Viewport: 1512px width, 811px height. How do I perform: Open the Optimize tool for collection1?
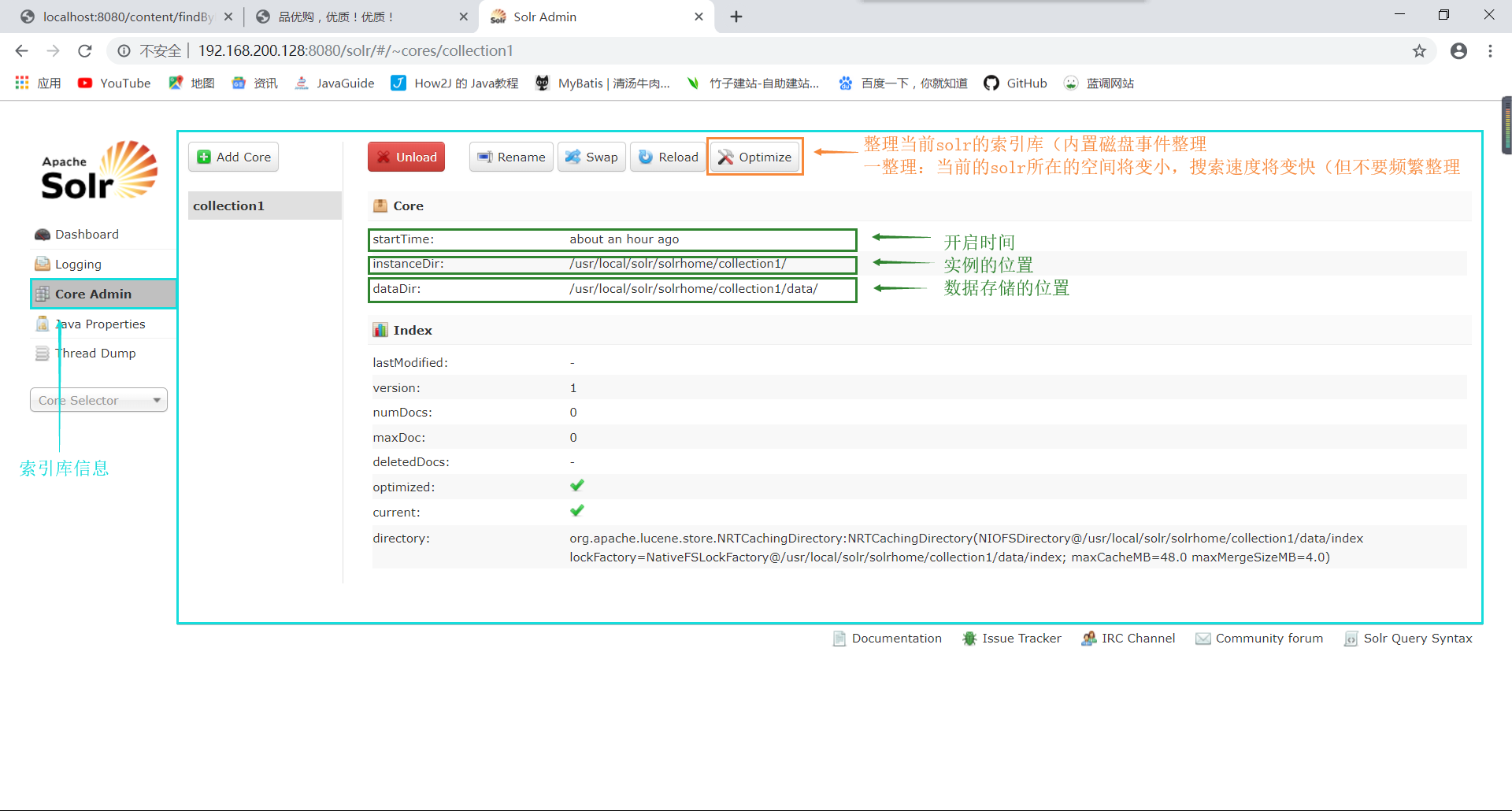point(754,157)
